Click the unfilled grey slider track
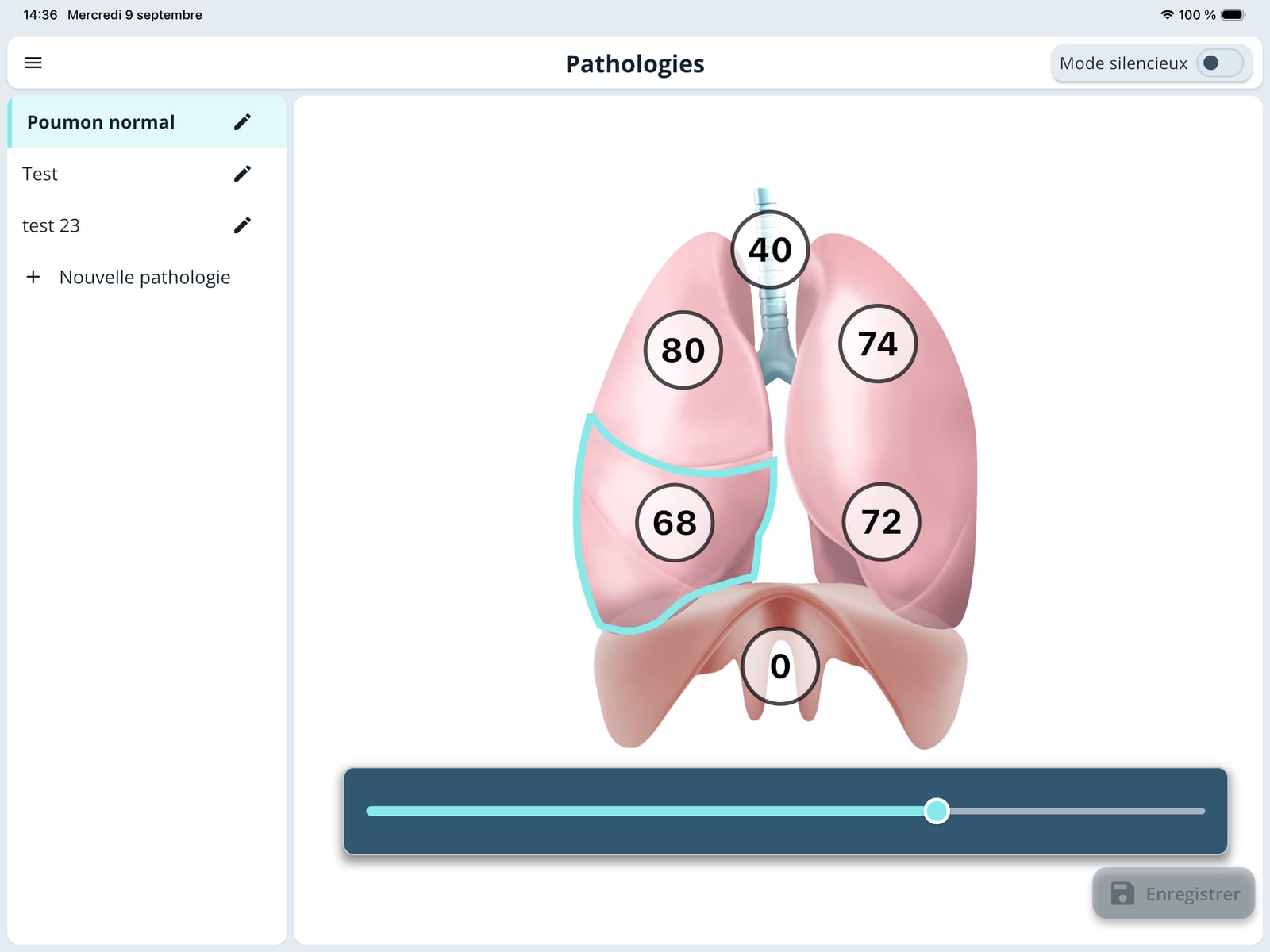Viewport: 1270px width, 952px height. (1077, 811)
